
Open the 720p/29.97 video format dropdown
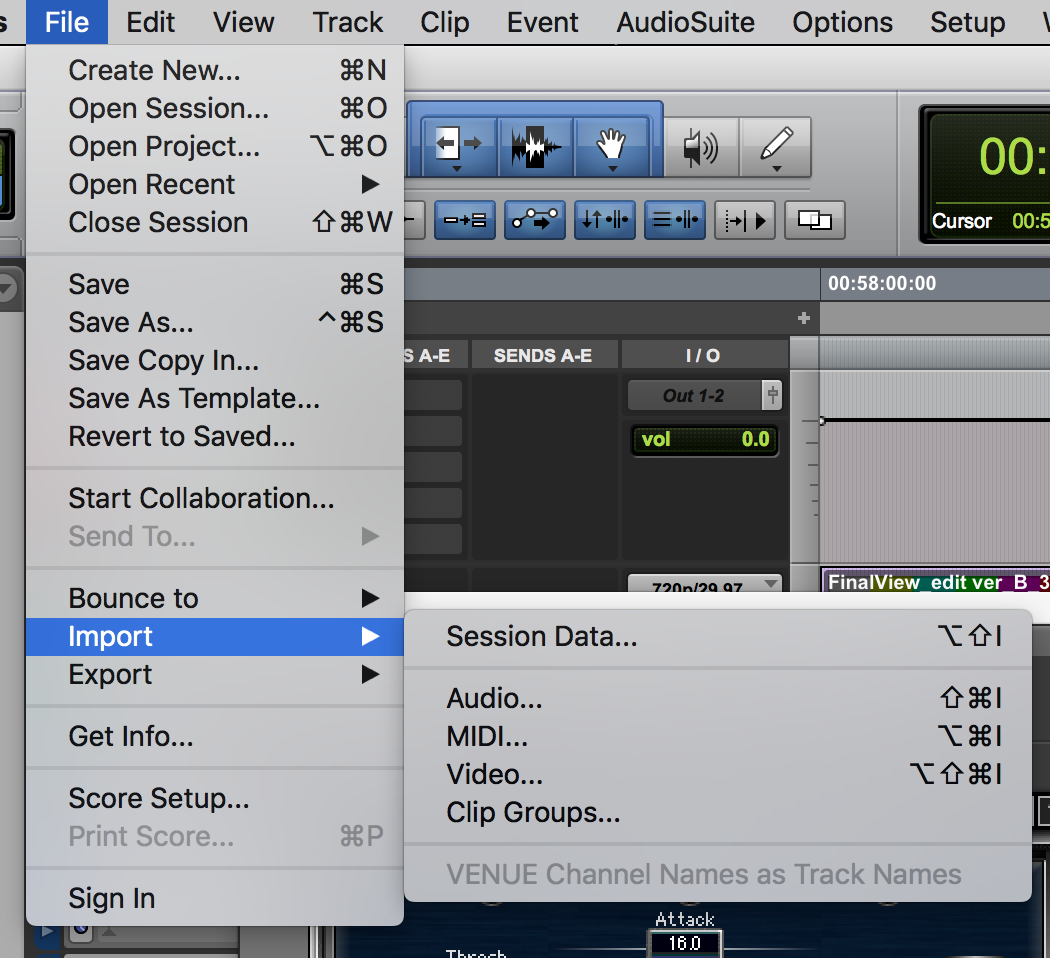(x=704, y=584)
